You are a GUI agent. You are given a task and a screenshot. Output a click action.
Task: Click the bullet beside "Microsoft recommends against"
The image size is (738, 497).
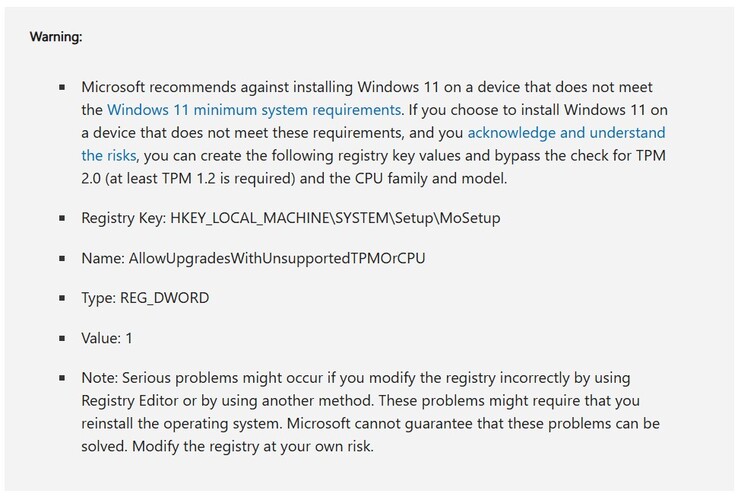coord(62,88)
